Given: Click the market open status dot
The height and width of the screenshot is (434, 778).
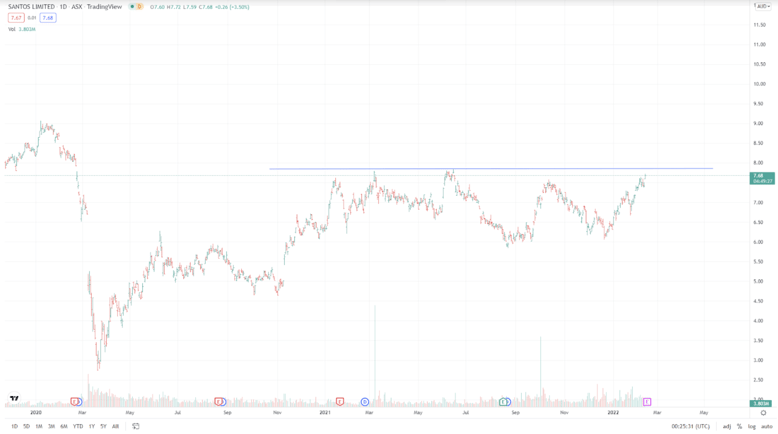Looking at the screenshot, I should [x=132, y=7].
